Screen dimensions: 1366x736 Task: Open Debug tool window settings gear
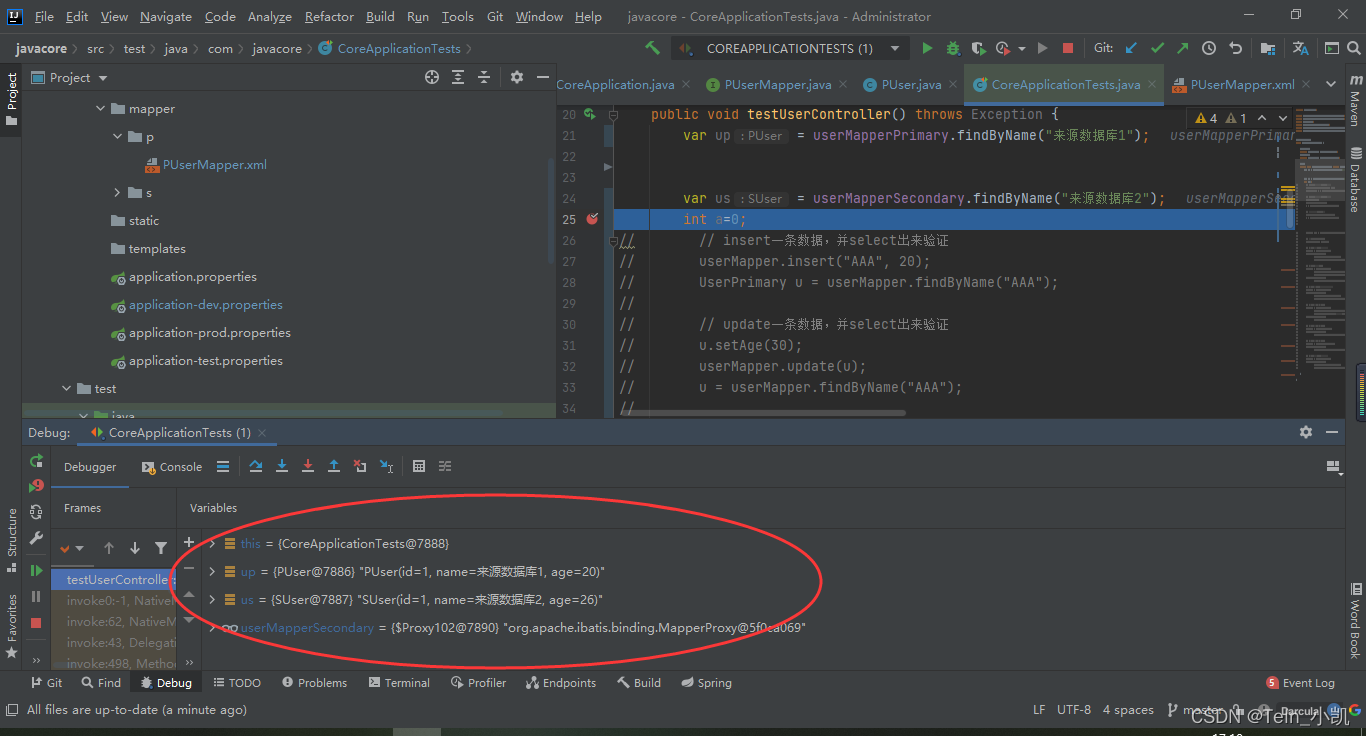(x=1306, y=432)
